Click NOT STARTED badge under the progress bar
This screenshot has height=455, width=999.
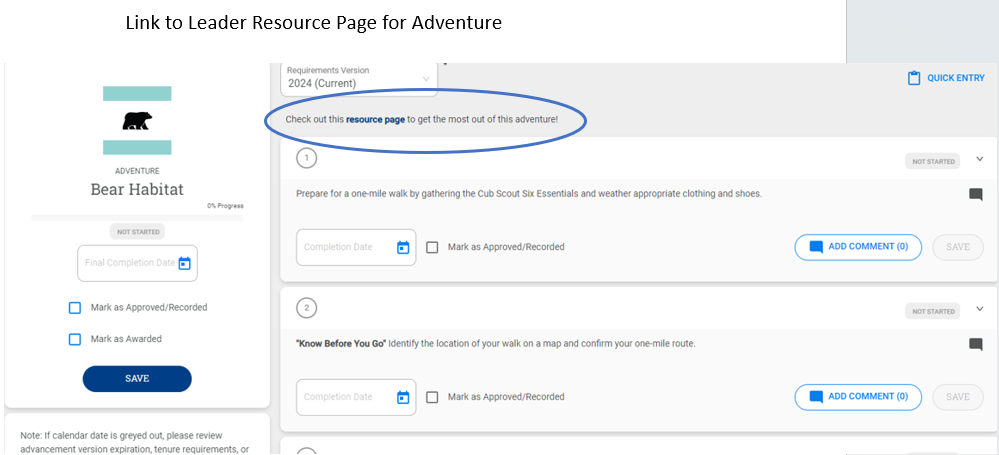point(137,232)
